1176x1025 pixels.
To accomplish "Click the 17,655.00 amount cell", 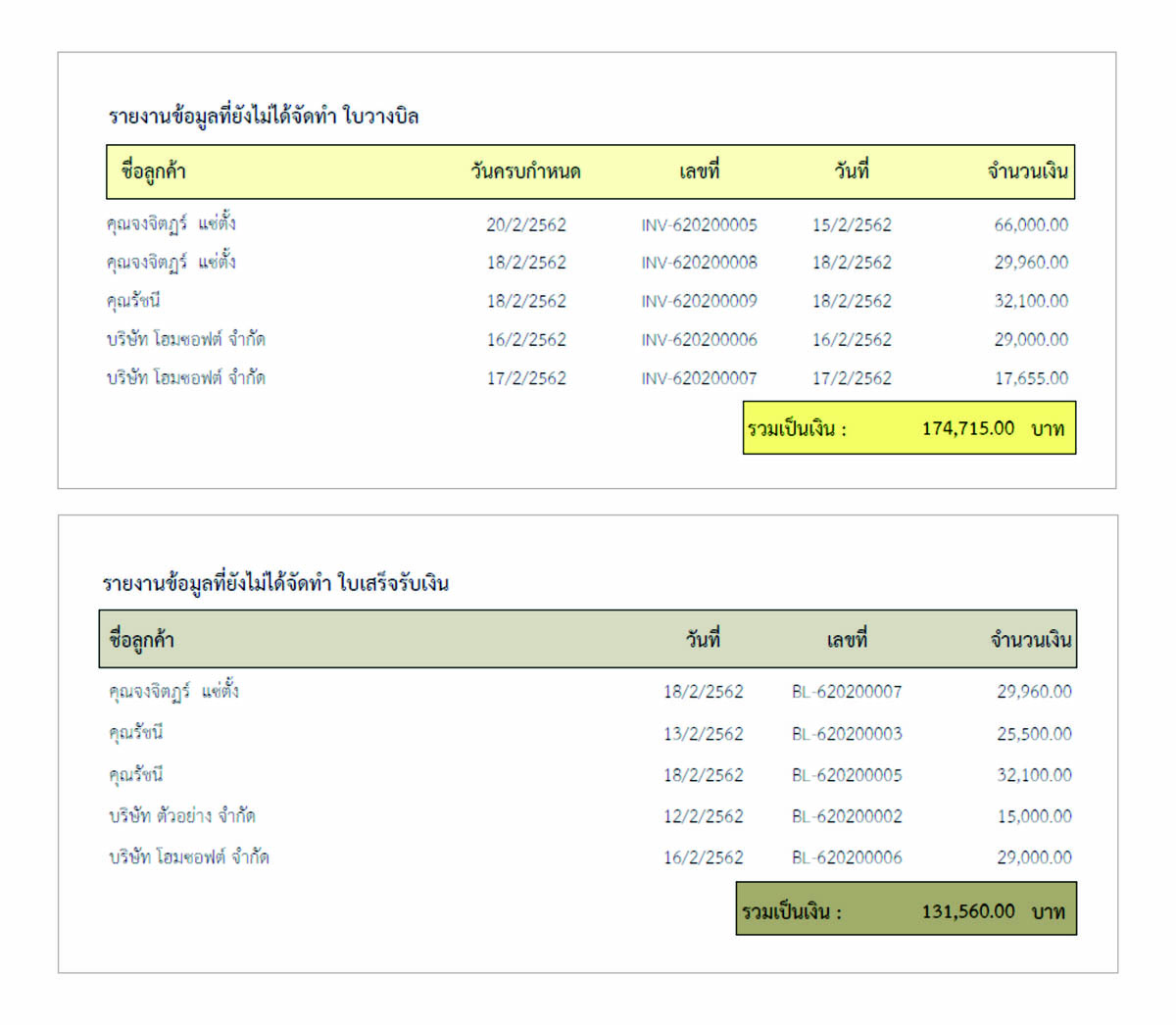I will pyautogui.click(x=1031, y=378).
